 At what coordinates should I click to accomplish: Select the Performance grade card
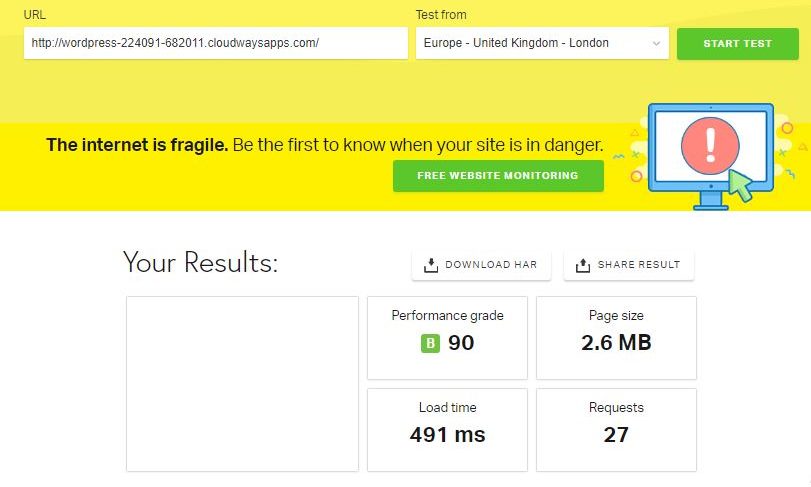447,338
